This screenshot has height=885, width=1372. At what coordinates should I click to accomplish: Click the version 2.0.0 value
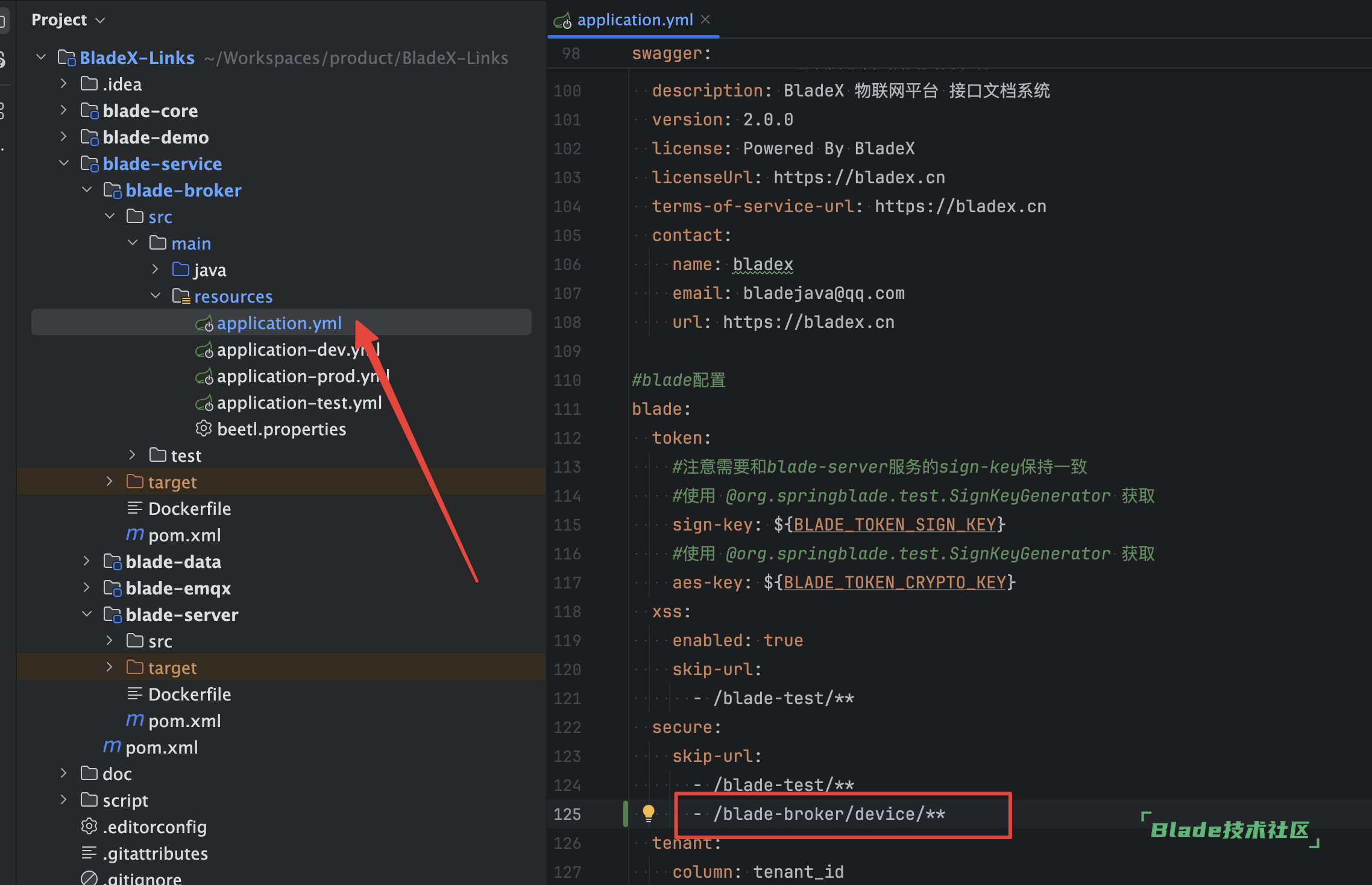pos(768,119)
